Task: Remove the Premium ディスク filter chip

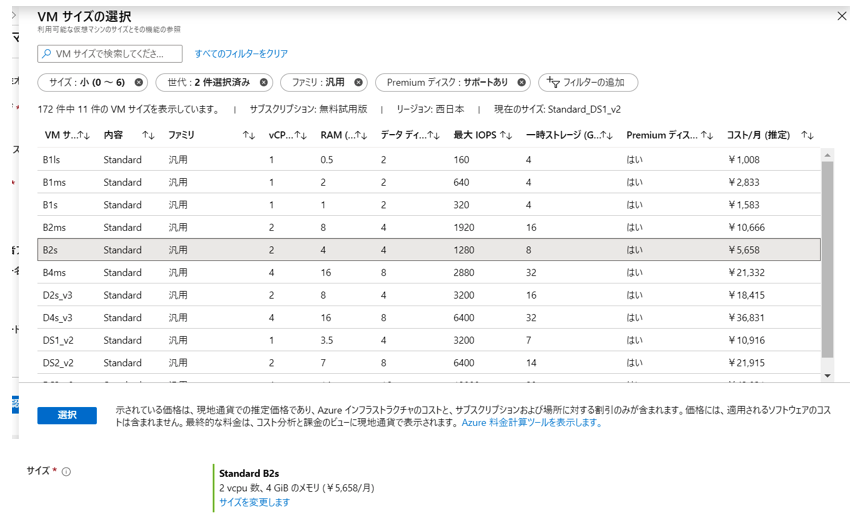Action: coord(521,82)
